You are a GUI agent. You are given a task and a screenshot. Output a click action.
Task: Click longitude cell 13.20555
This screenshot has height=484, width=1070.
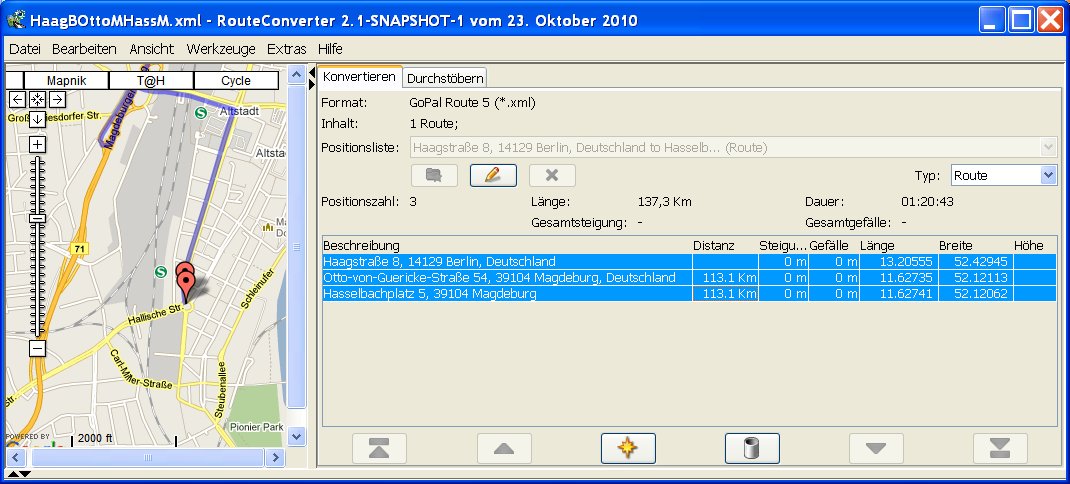coord(899,261)
